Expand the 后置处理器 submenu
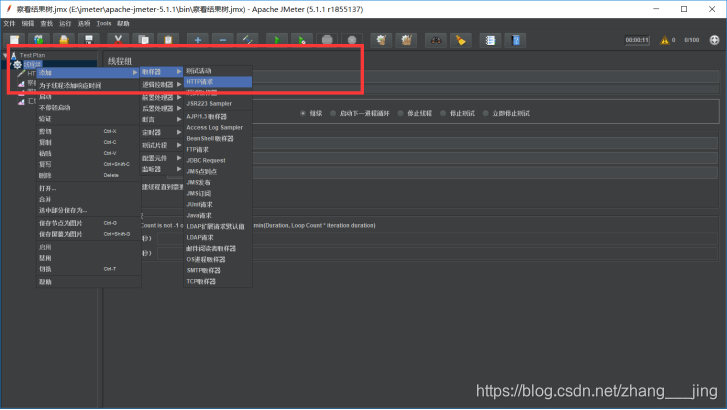Screen dimensions: 727x410 point(161,108)
